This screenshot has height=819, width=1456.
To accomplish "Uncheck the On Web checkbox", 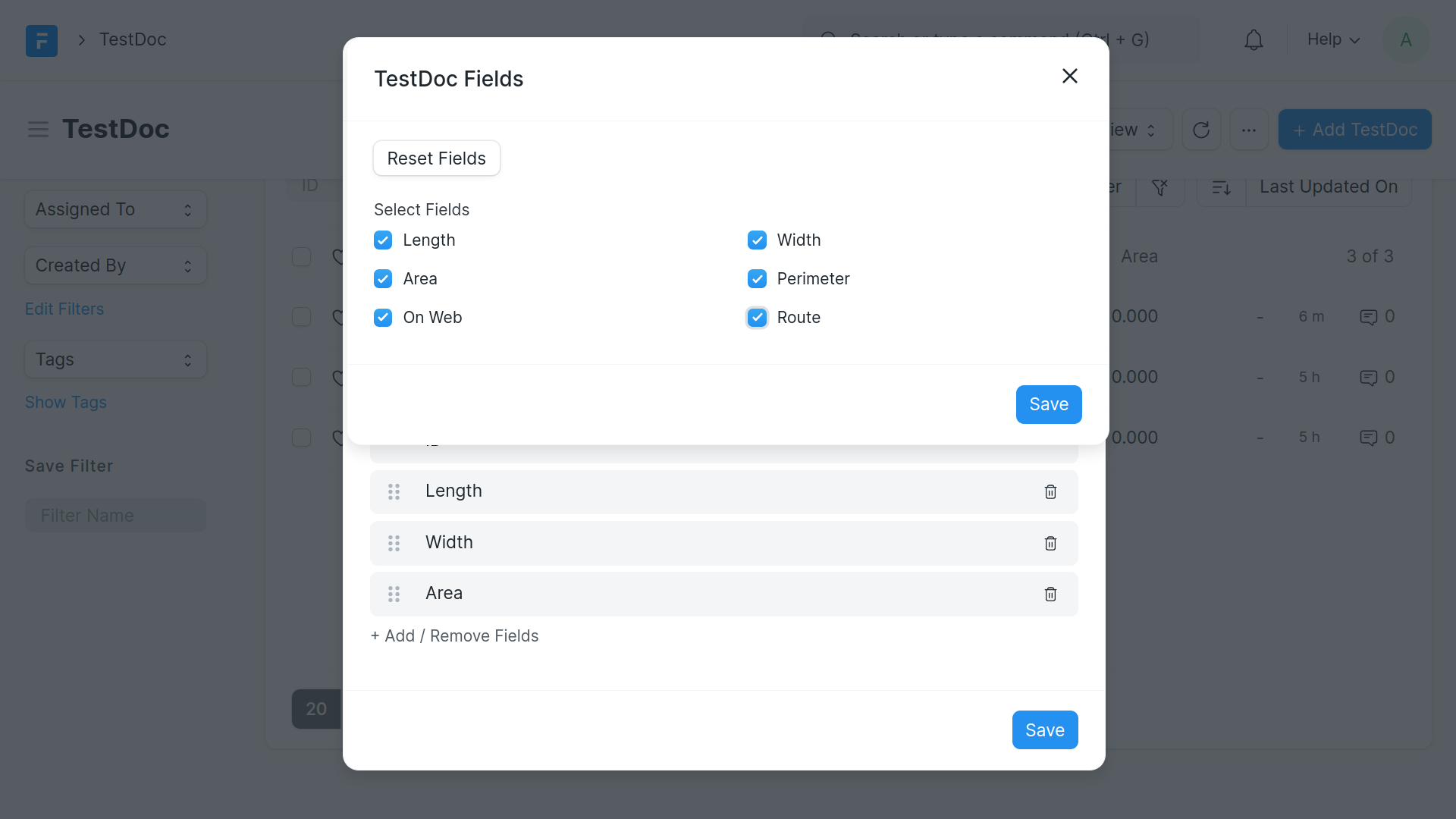I will (383, 318).
